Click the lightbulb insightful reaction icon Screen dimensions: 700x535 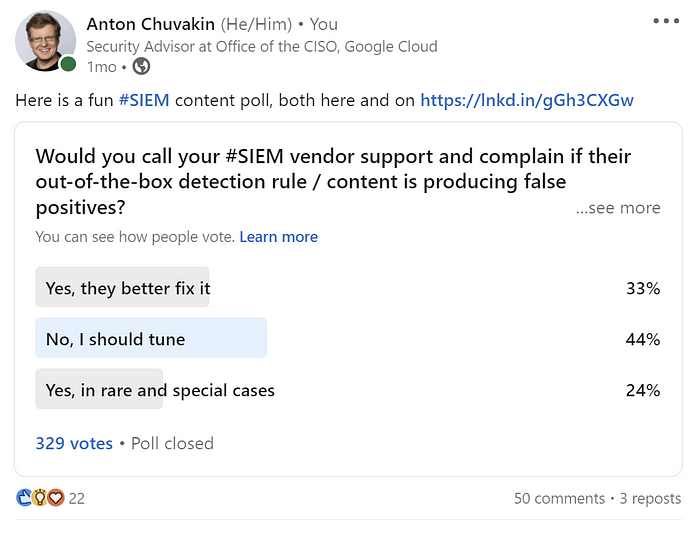pos(39,497)
